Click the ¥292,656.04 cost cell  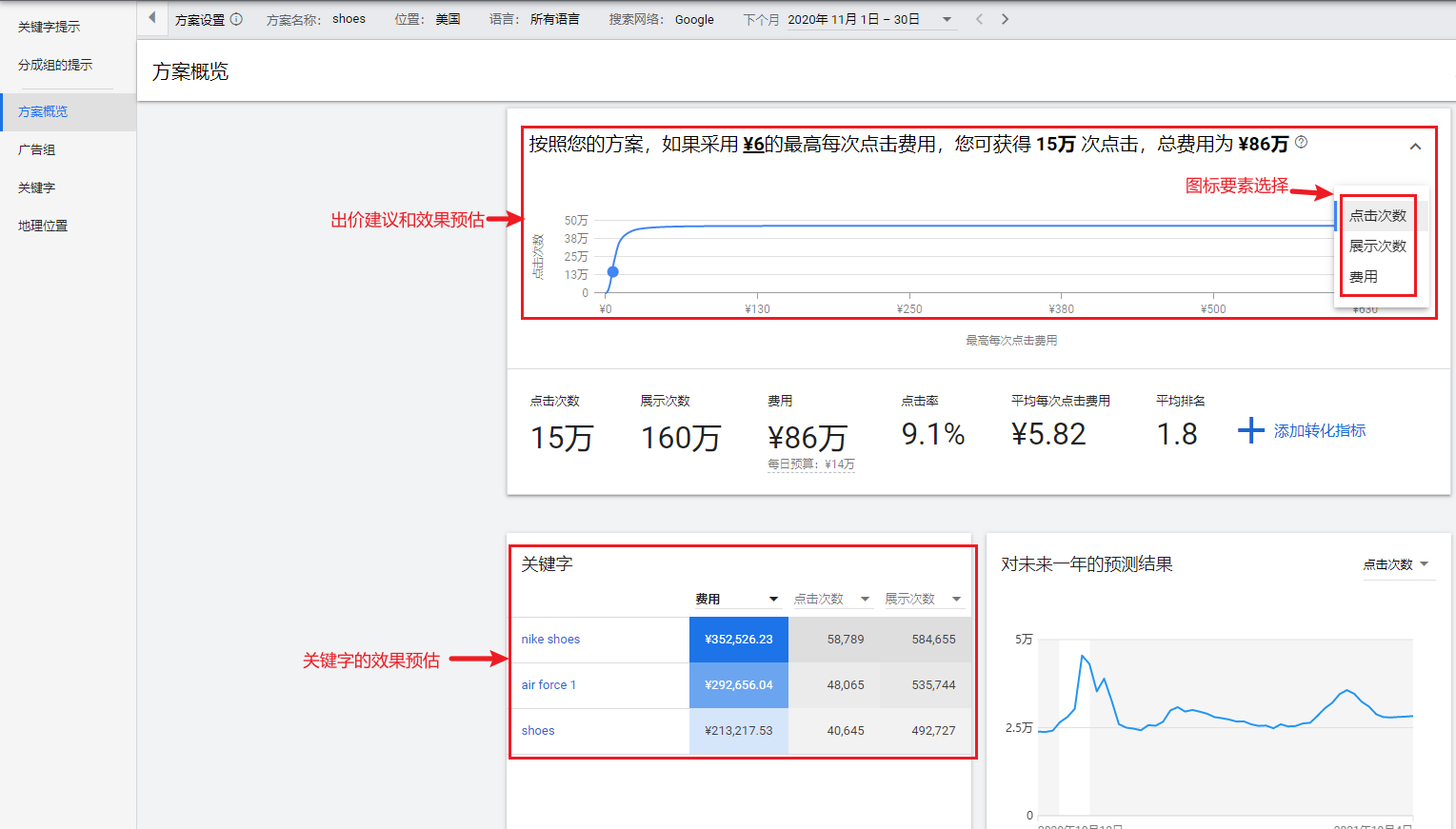[x=739, y=685]
